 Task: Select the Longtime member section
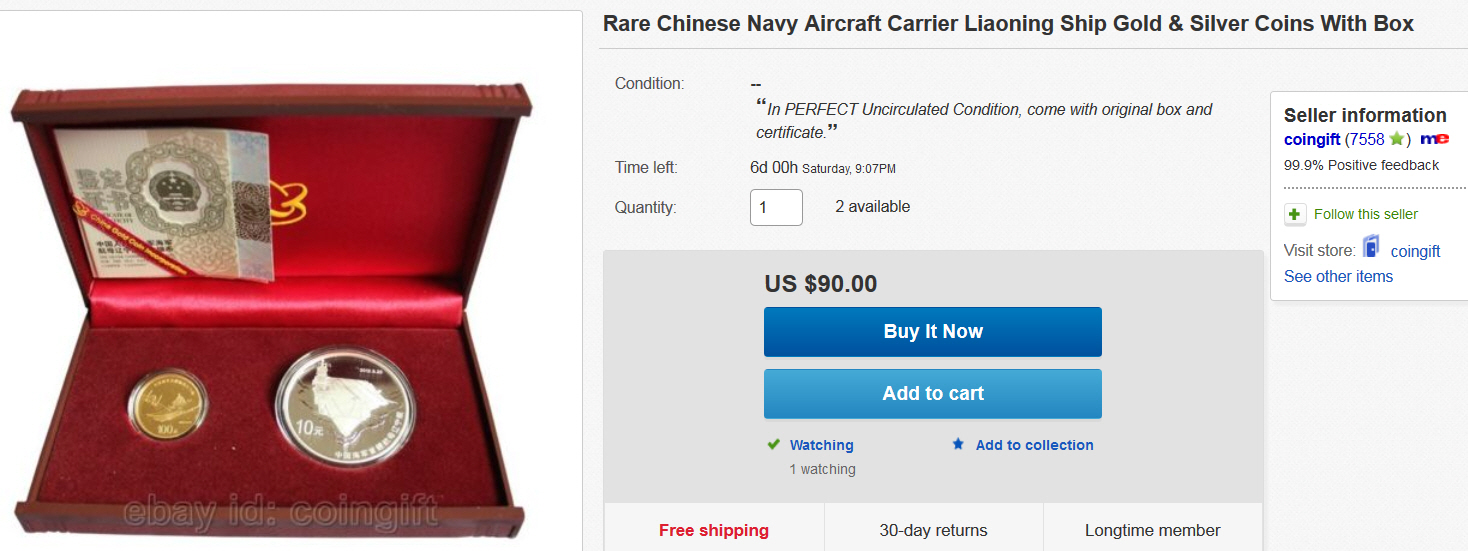(1152, 530)
